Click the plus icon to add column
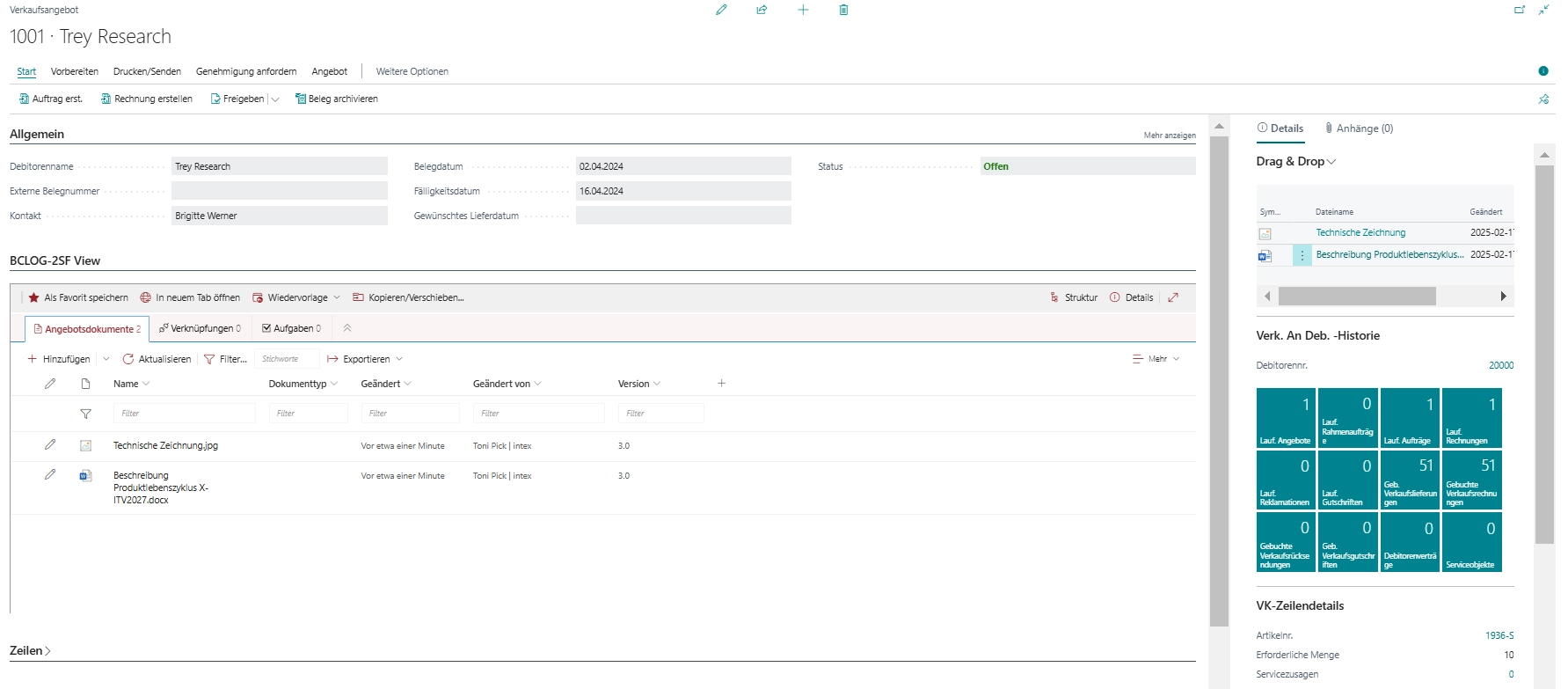1568x689 pixels. click(721, 384)
